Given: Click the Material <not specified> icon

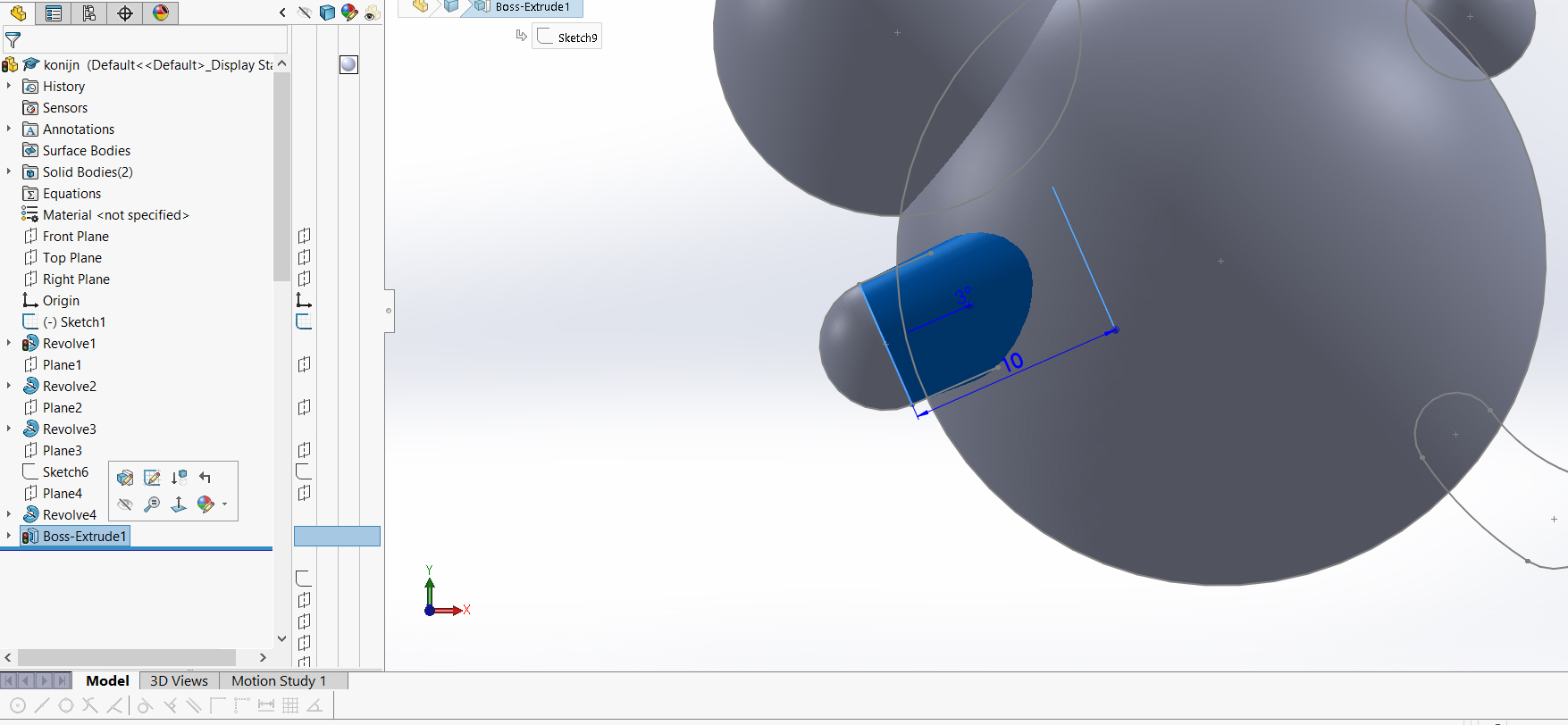Looking at the screenshot, I should pos(30,214).
